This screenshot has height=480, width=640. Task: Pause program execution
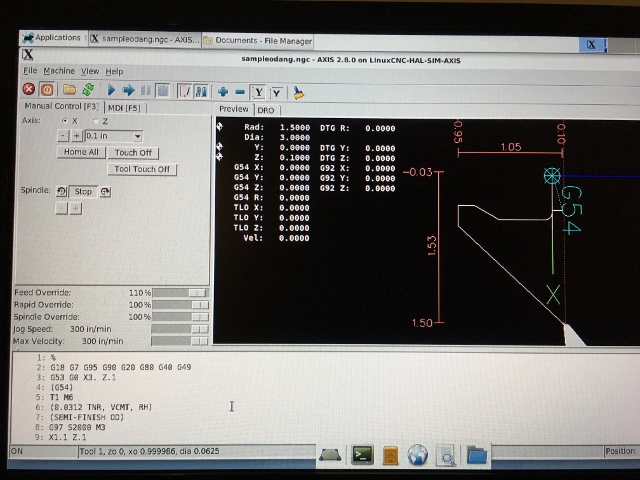coord(145,91)
